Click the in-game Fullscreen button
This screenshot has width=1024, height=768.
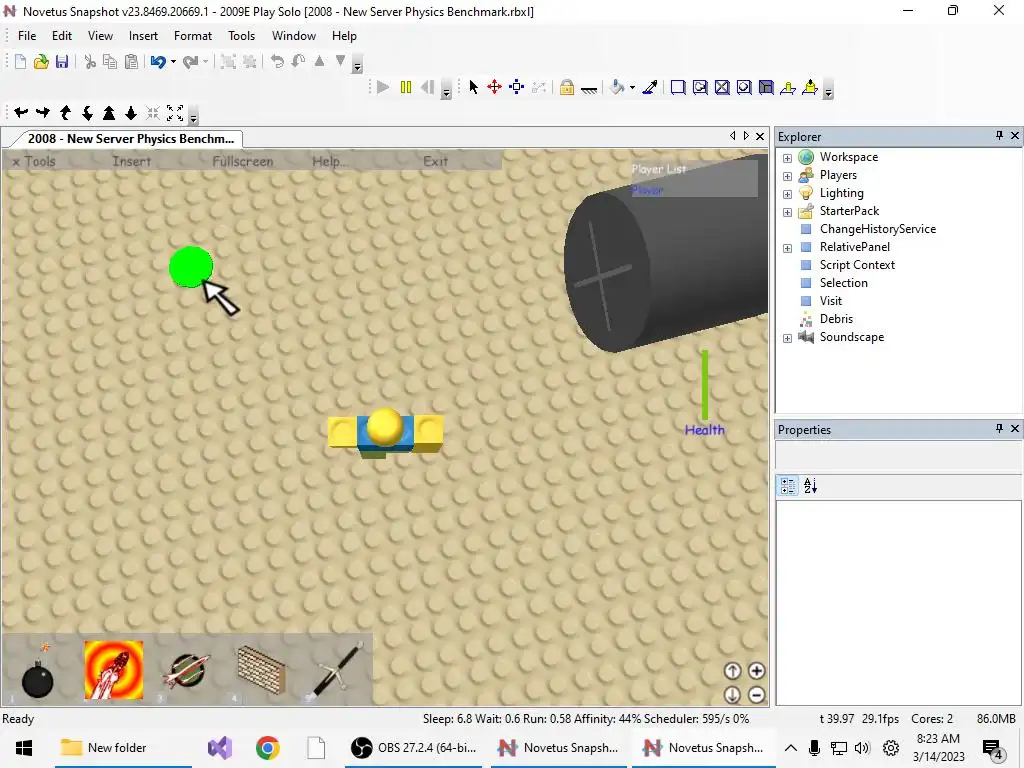pos(242,161)
